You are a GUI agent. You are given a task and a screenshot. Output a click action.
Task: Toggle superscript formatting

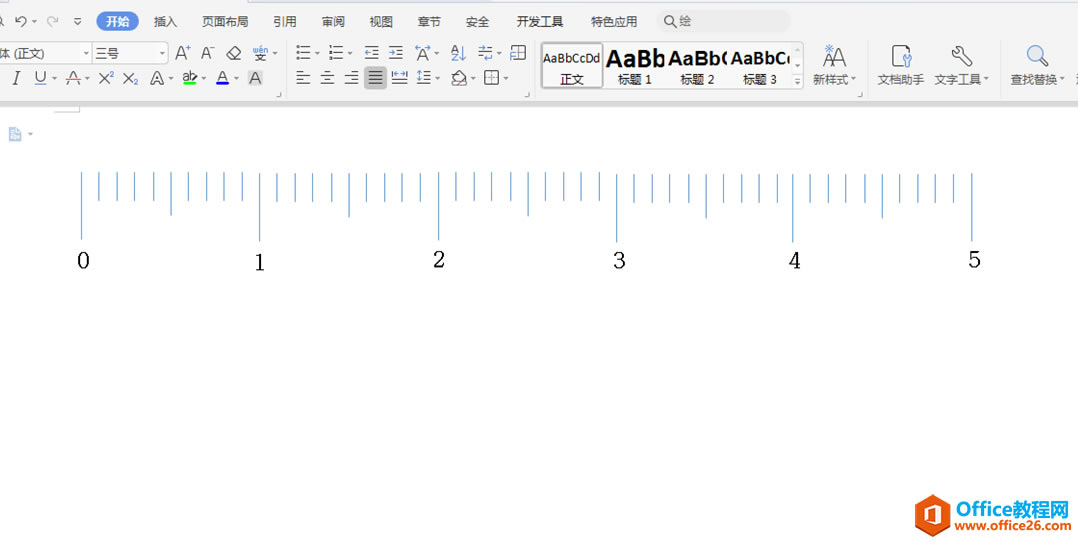click(106, 78)
